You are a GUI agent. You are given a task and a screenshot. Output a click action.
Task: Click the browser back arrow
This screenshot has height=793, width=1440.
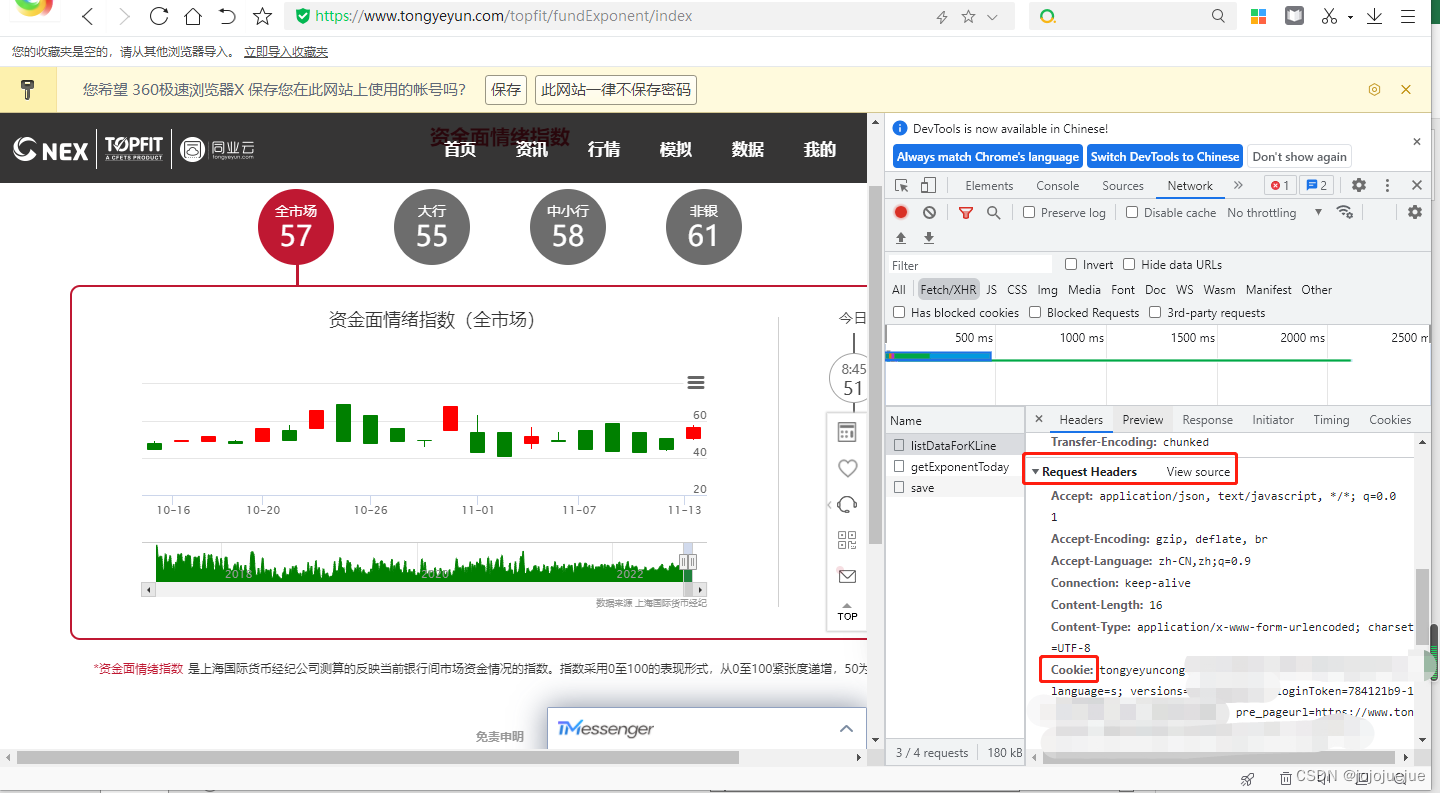point(88,16)
